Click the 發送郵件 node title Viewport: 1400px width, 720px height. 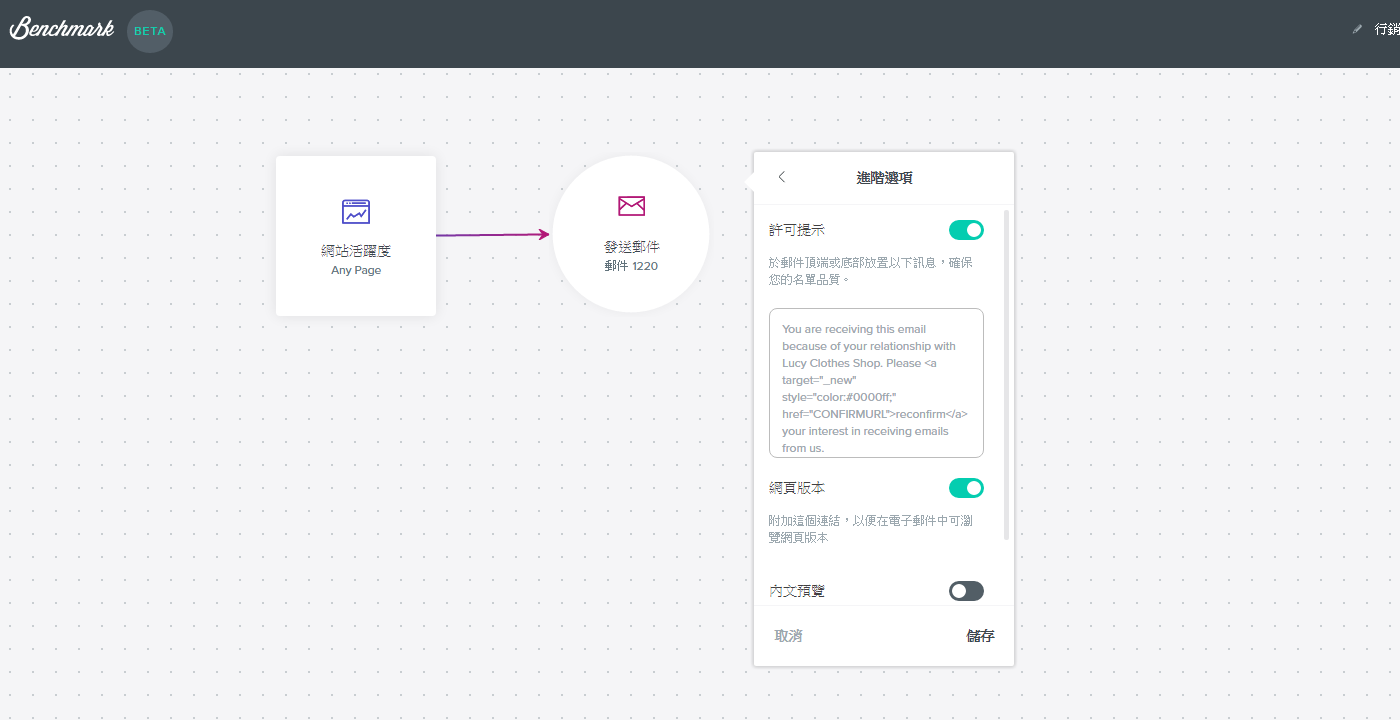[x=631, y=247]
